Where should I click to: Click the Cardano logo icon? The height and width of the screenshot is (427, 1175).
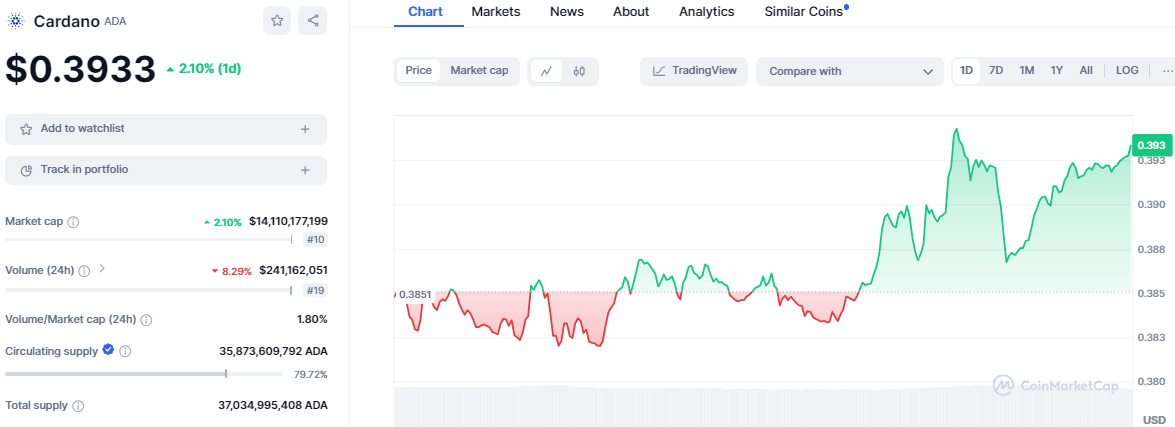[16, 21]
